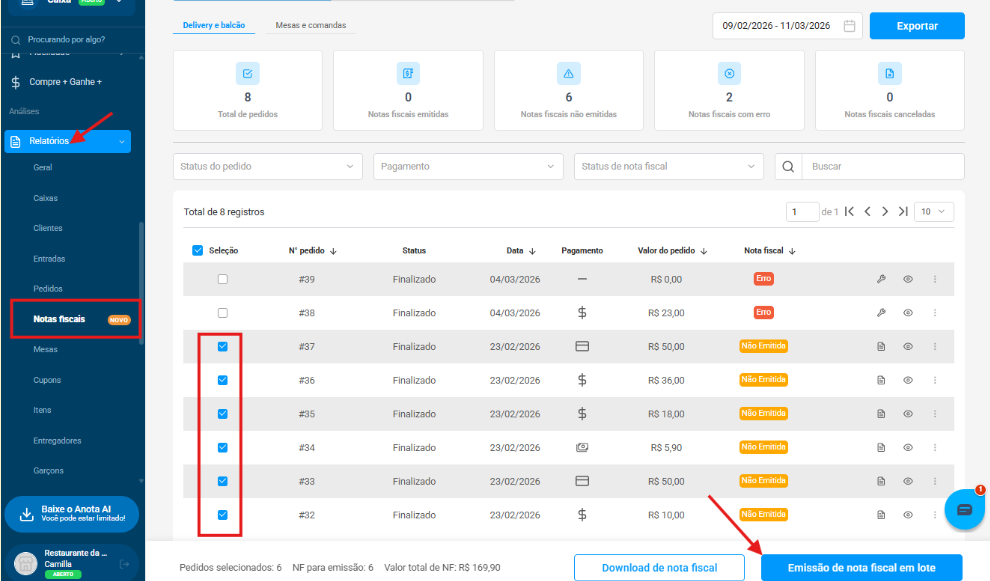Open three-dot menu for order #36
This screenshot has height=581, width=990.
pos(935,381)
